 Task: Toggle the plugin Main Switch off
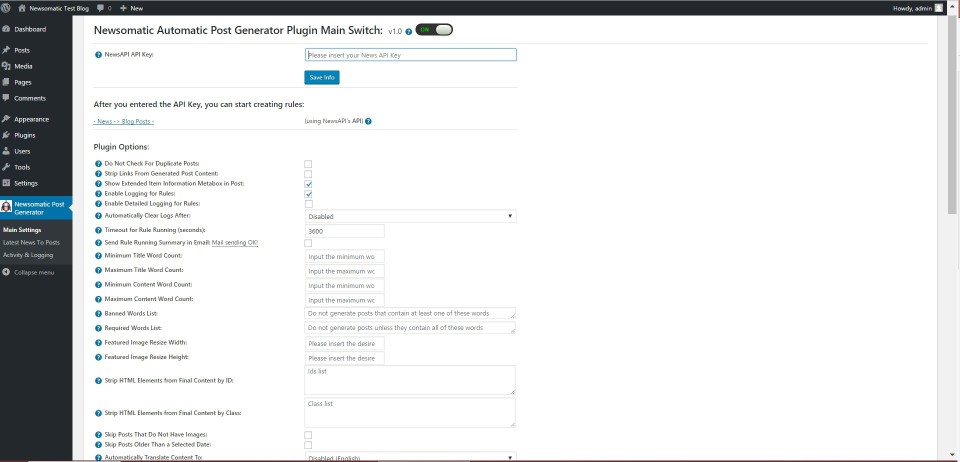pyautogui.click(x=435, y=30)
